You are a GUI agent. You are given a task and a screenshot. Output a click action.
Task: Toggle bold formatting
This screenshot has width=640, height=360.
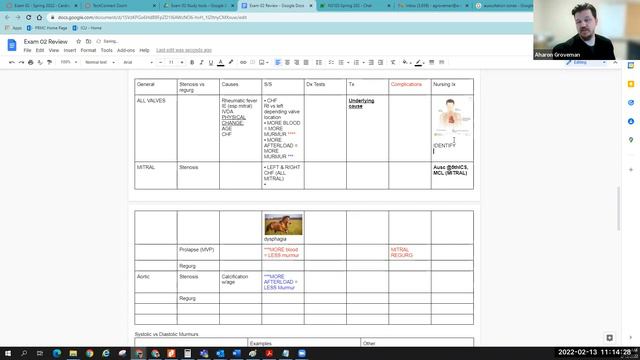(192, 62)
